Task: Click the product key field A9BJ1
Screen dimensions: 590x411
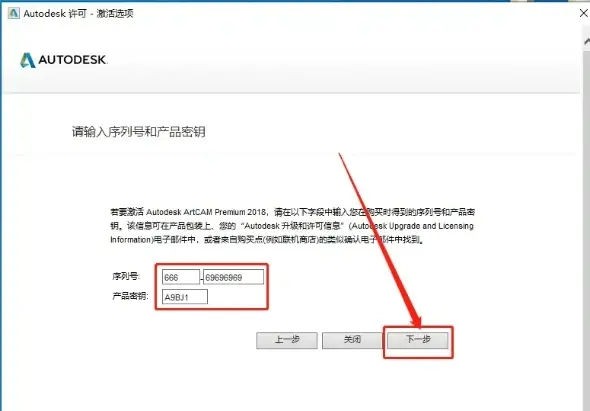Action: pos(185,297)
